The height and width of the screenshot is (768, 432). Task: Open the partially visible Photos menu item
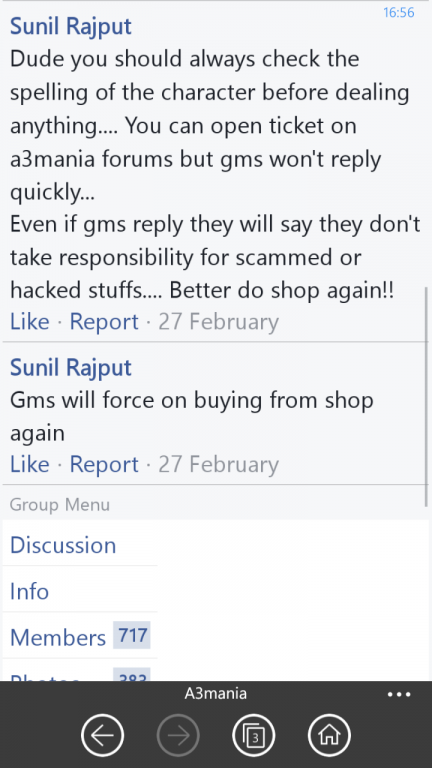pyautogui.click(x=45, y=677)
